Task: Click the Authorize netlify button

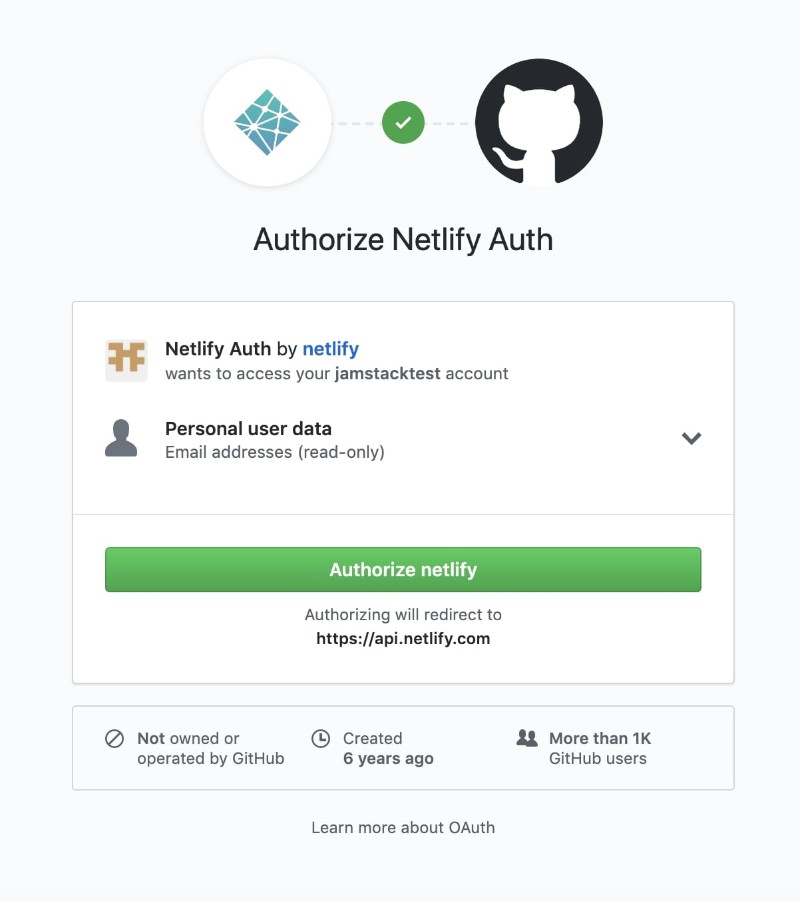Action: (x=403, y=569)
